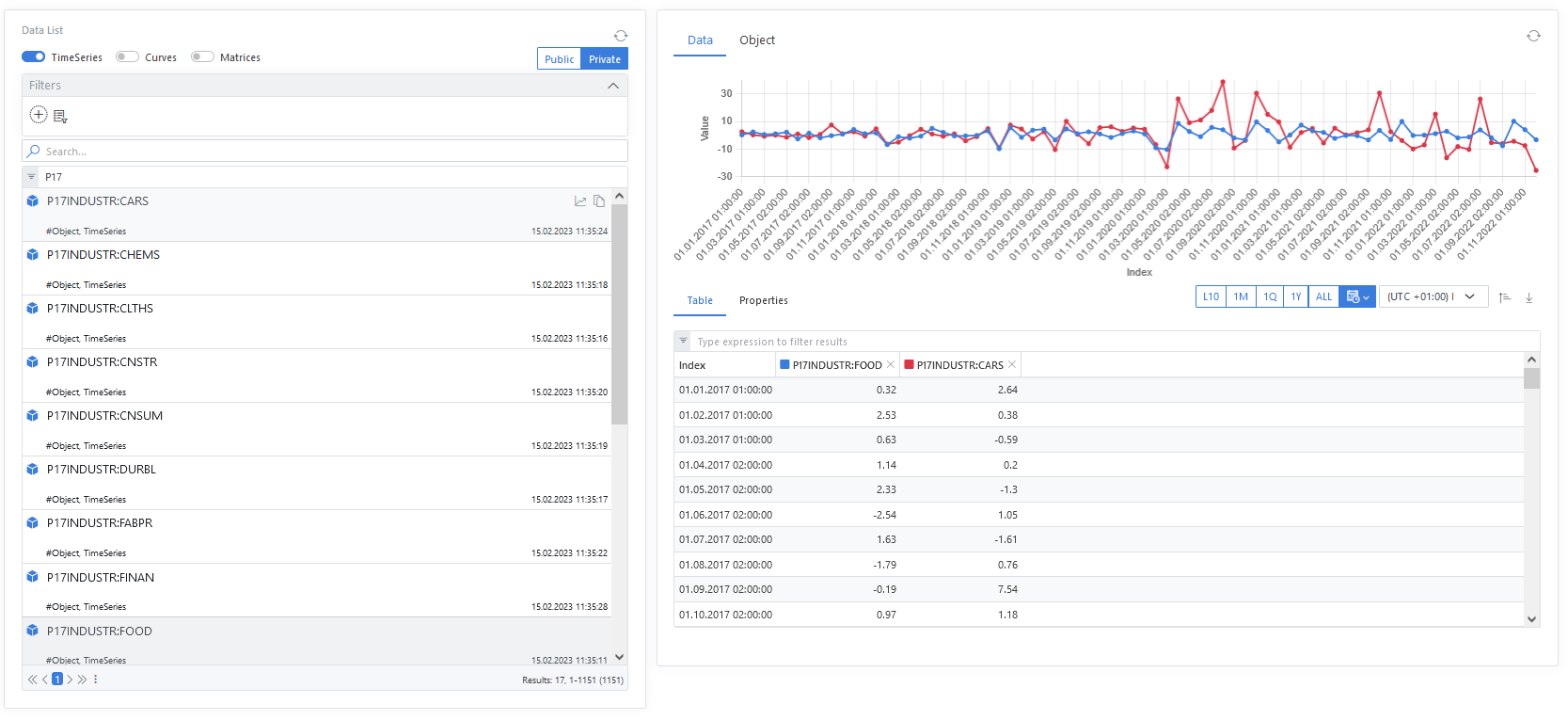Image resolution: width=1568 pixels, height=720 pixels.
Task: Refresh the data chart panel
Action: tap(1533, 36)
